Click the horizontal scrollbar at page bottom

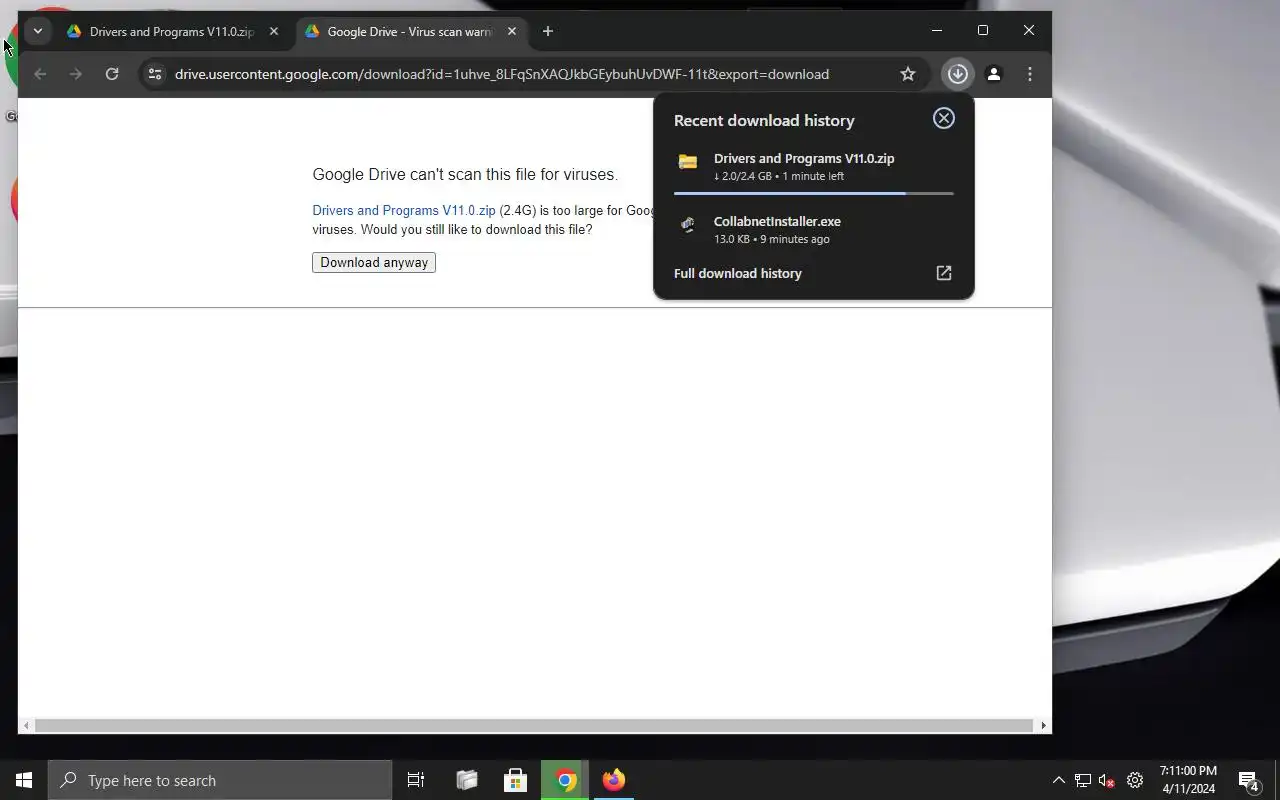click(534, 725)
